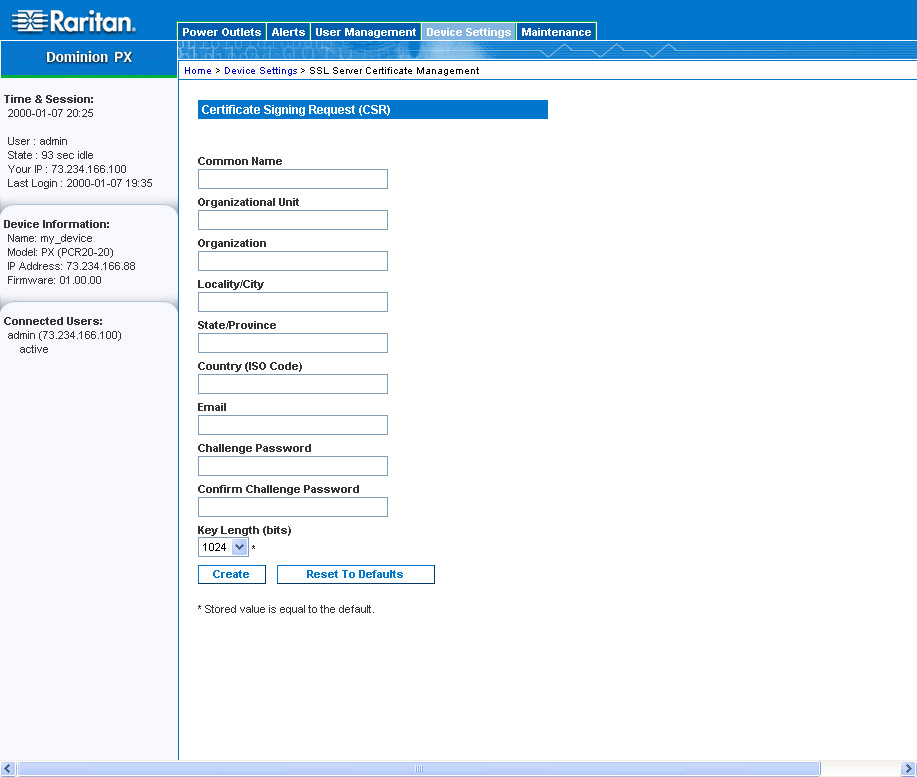Click the Reset To Defaults button
Viewport: 917px width, 777px height.
pyautogui.click(x=355, y=574)
